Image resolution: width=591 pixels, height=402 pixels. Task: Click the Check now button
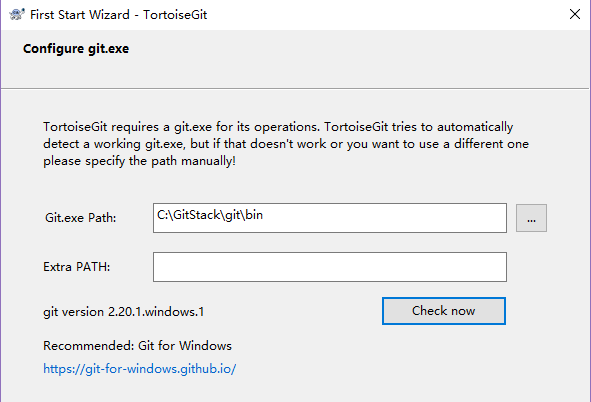point(444,311)
